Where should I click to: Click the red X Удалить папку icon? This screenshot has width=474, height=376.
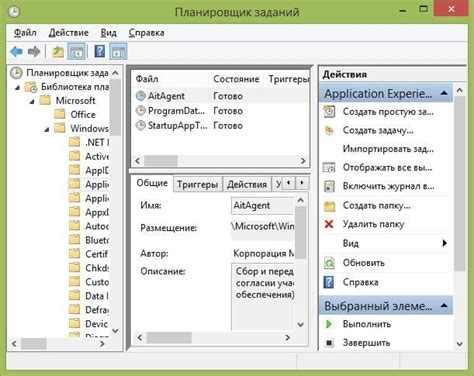329,224
